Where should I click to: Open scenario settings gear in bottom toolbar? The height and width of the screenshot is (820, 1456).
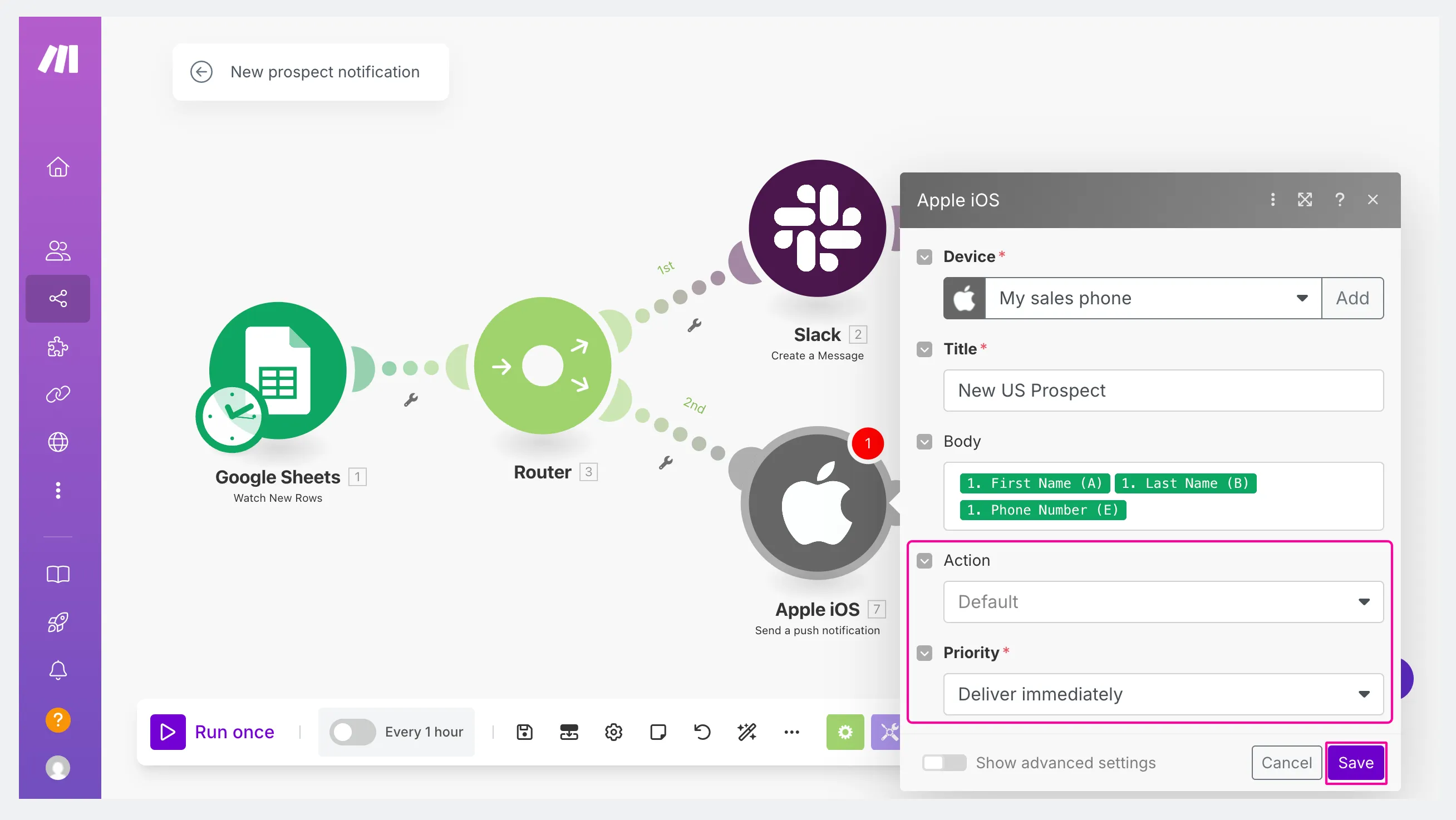click(613, 732)
